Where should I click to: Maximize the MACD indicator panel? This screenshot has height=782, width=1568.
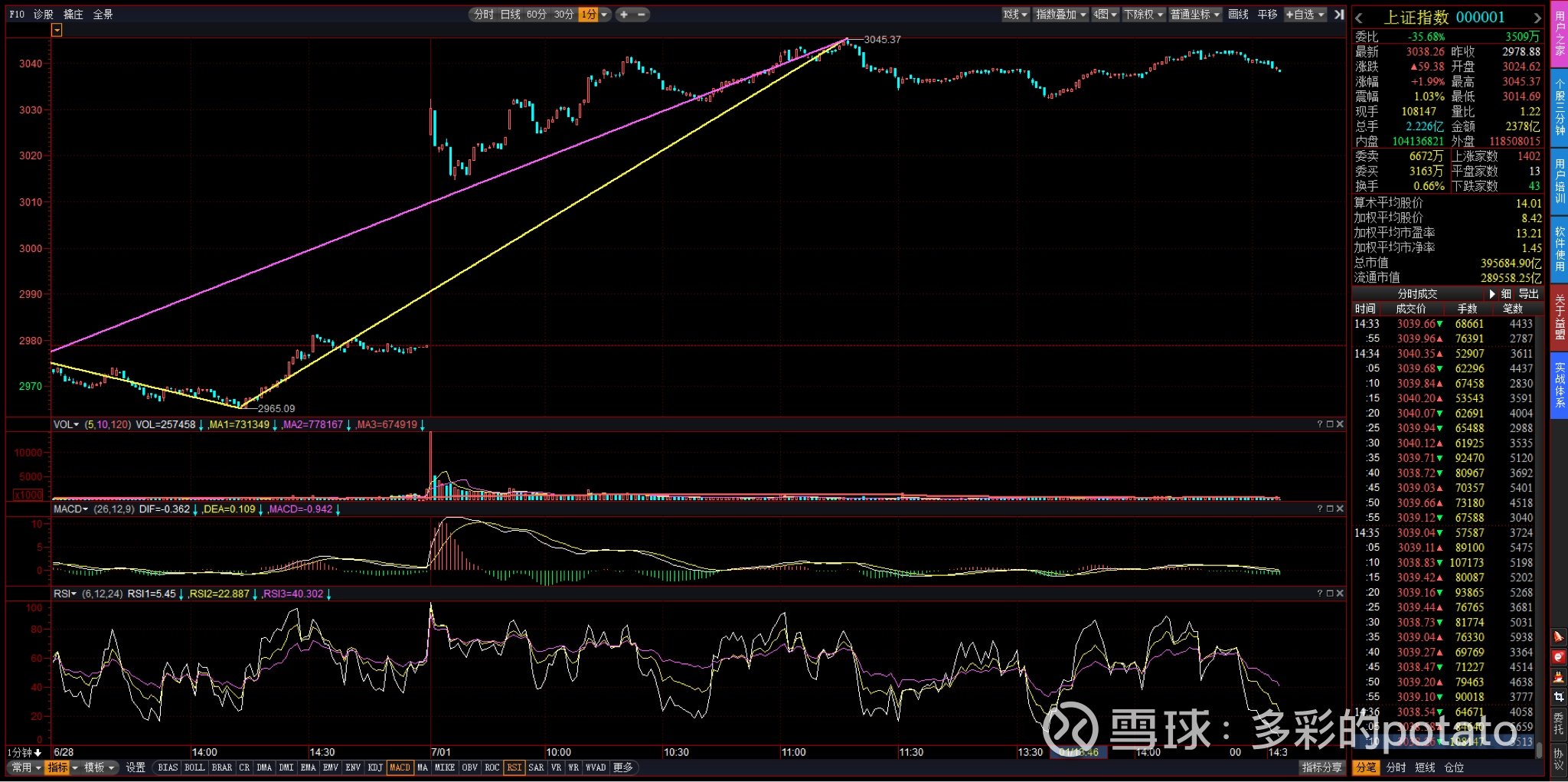coord(1330,509)
